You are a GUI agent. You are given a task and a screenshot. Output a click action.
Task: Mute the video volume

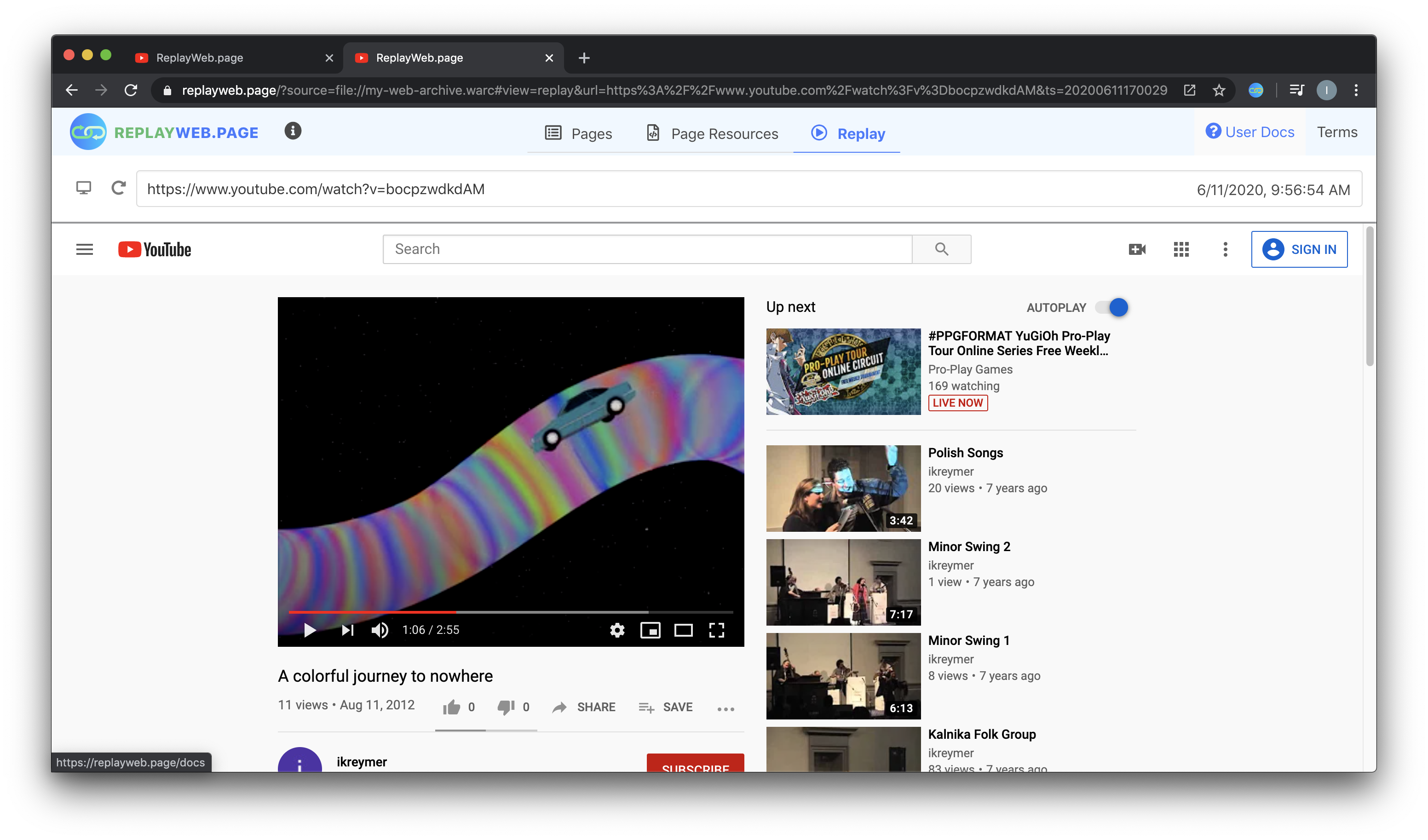coord(380,630)
